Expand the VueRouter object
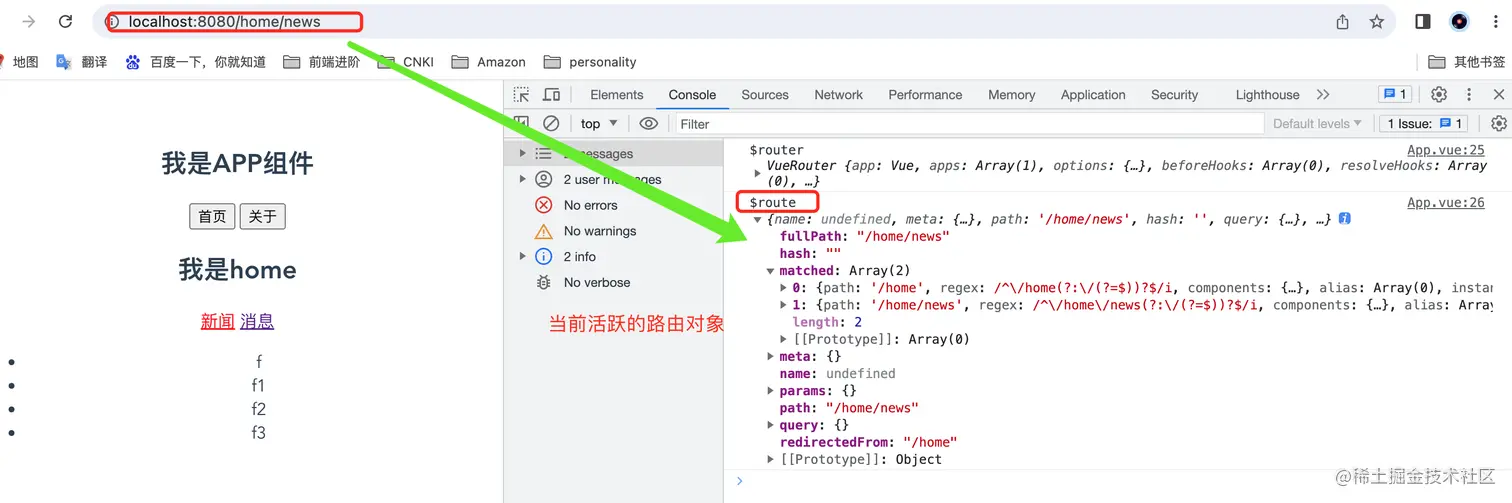This screenshot has width=1512, height=503. click(x=757, y=173)
